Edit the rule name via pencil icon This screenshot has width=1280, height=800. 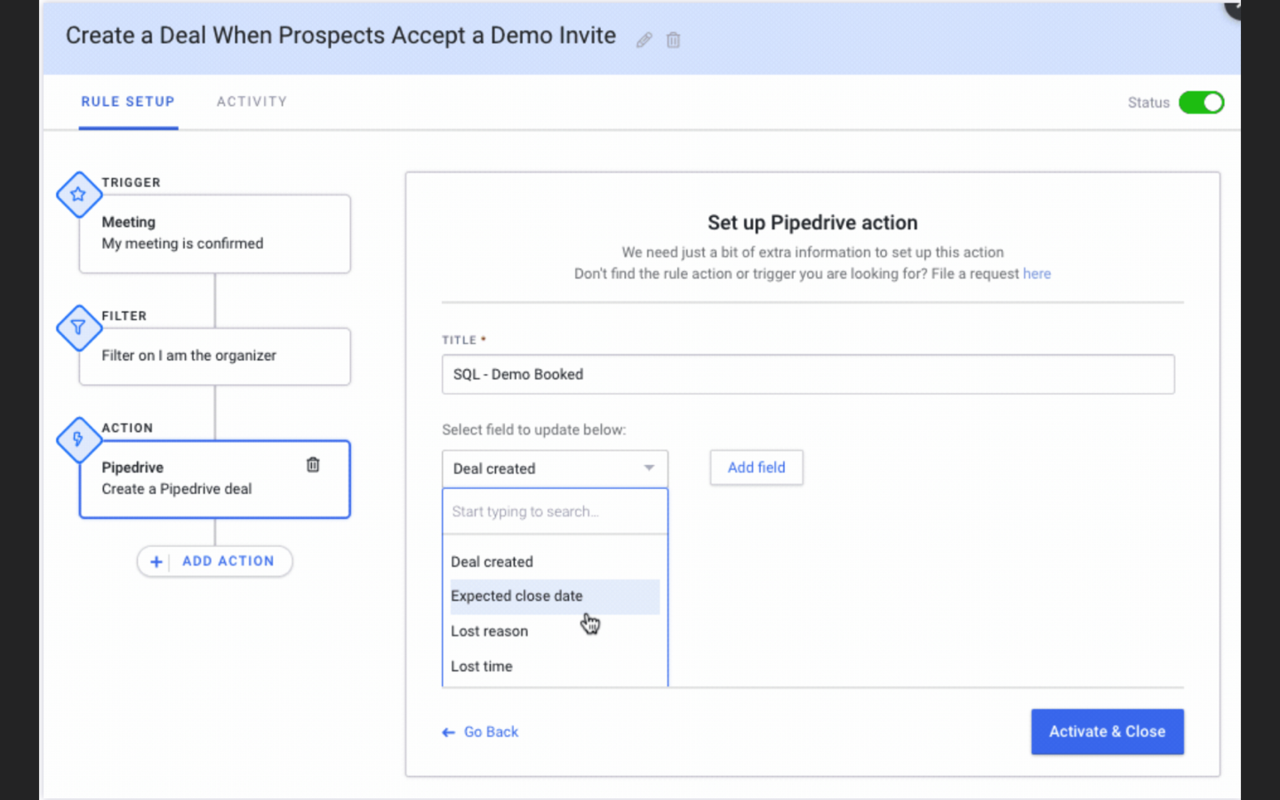point(644,38)
